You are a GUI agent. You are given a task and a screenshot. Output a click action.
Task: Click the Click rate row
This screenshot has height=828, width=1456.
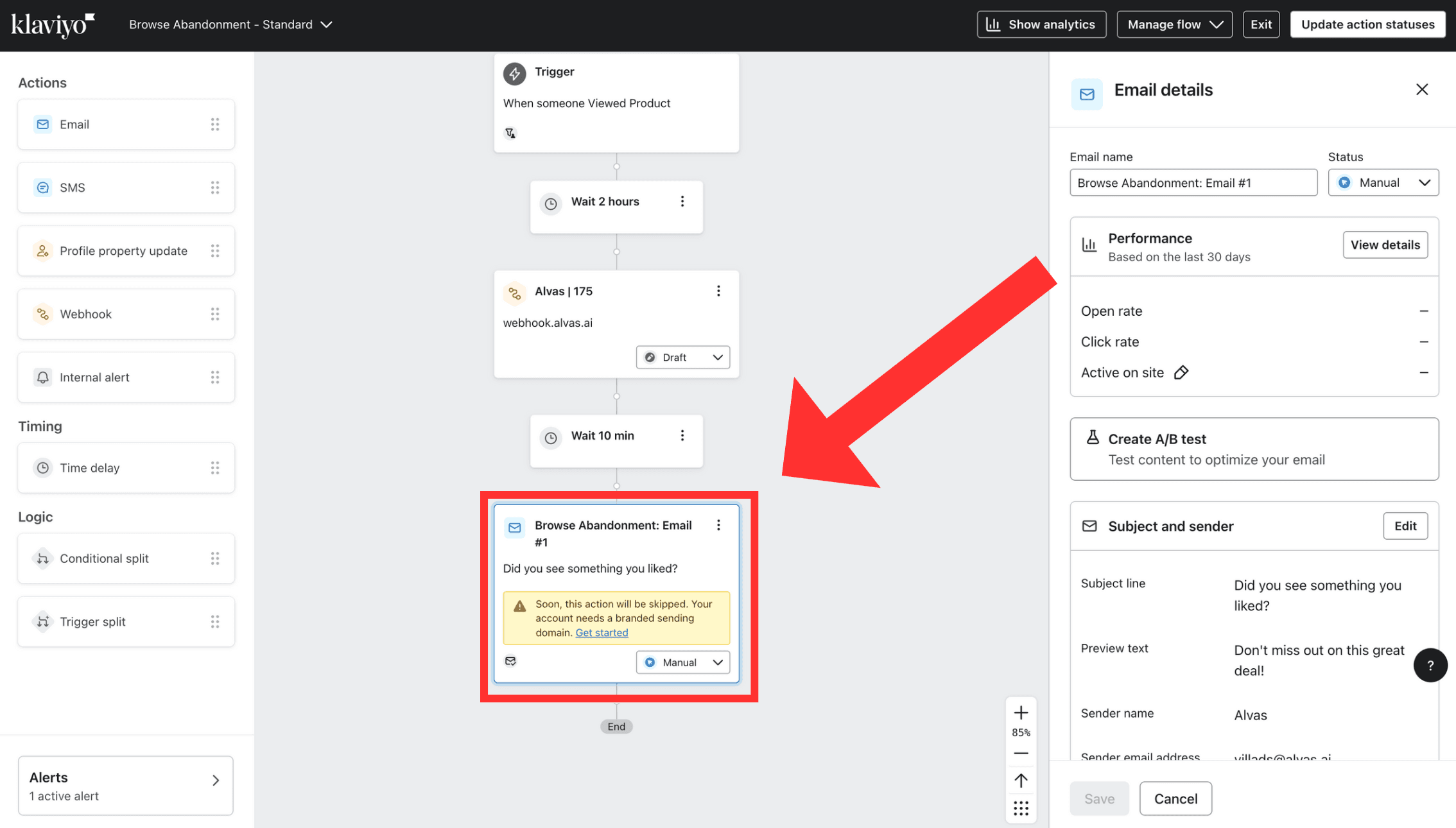1254,342
